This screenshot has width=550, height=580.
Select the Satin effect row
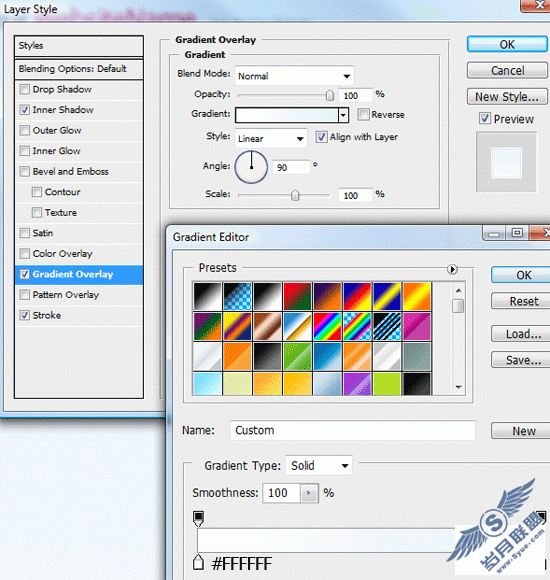point(79,233)
